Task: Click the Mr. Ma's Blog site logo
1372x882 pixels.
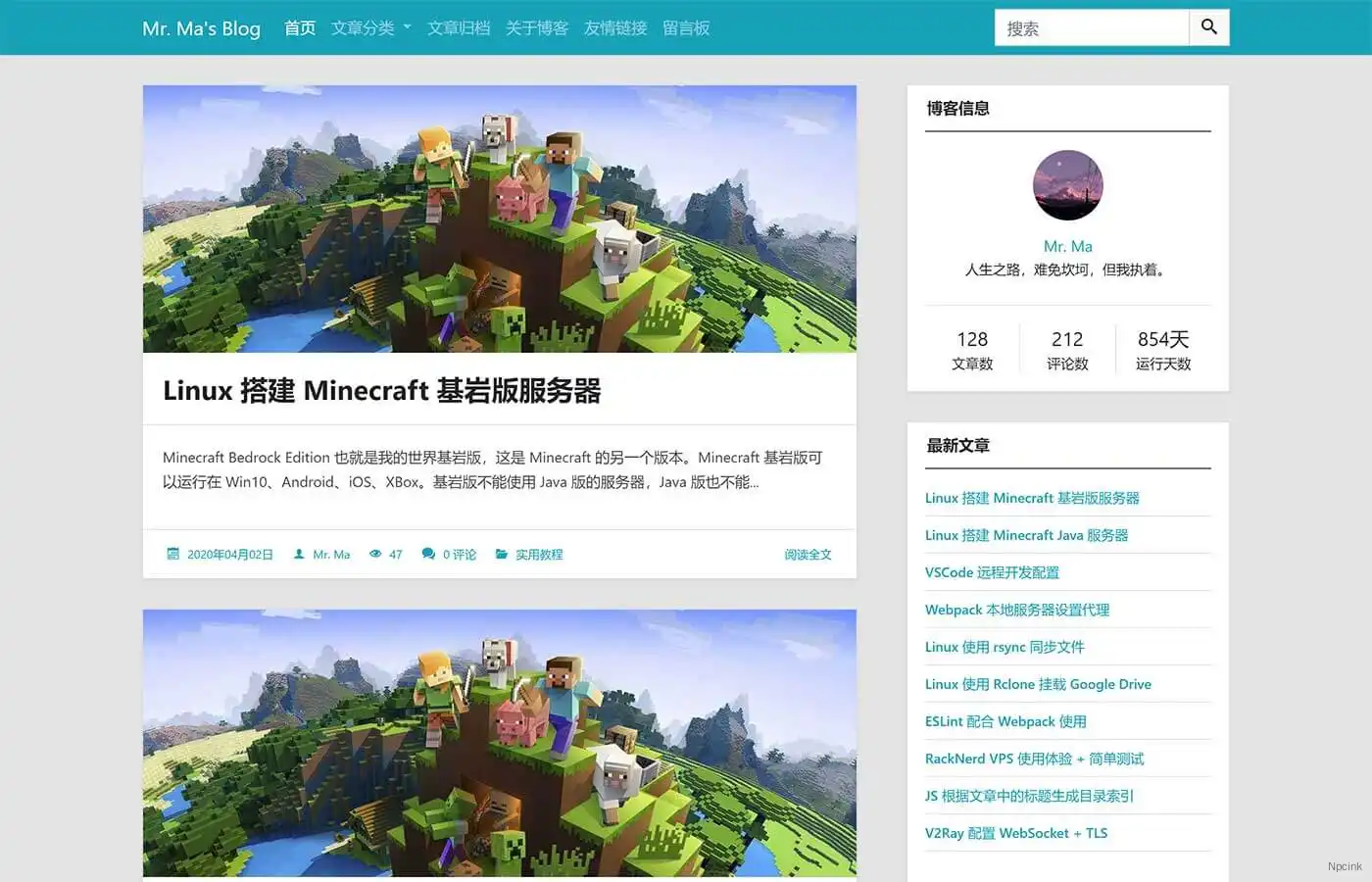Action: 201,27
